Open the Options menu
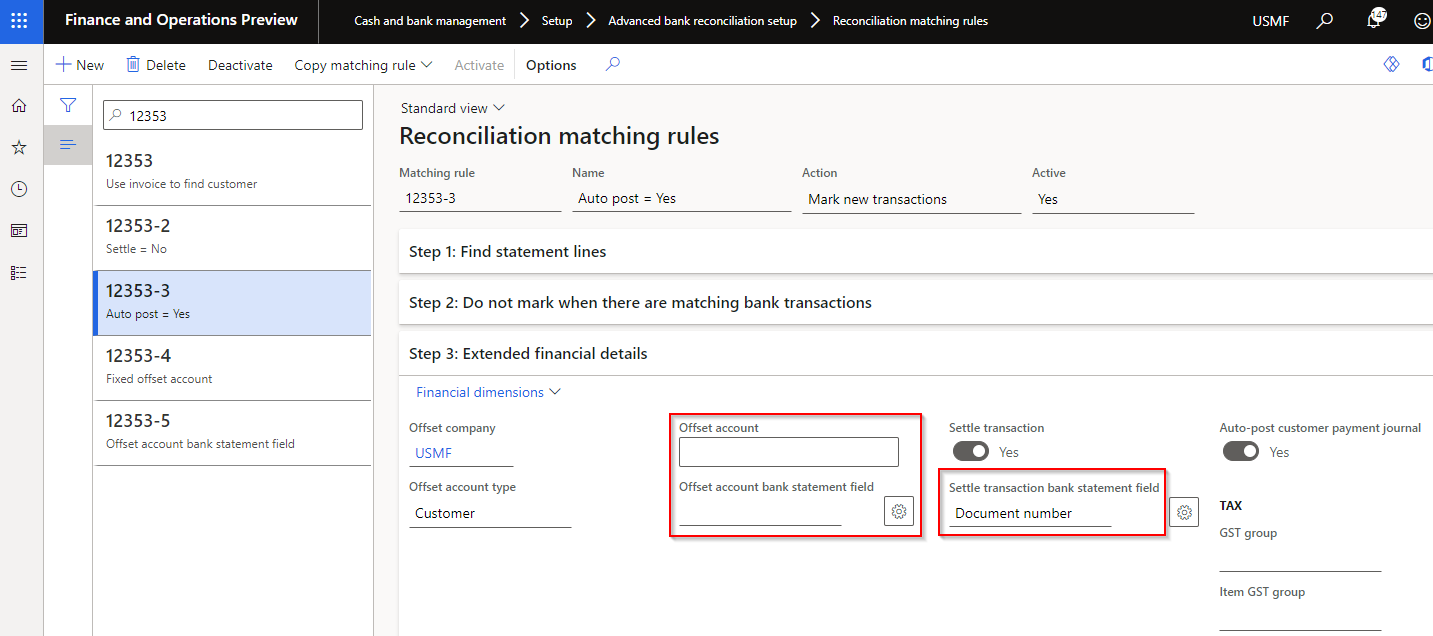Screen dimensions: 1433x636 pos(550,64)
